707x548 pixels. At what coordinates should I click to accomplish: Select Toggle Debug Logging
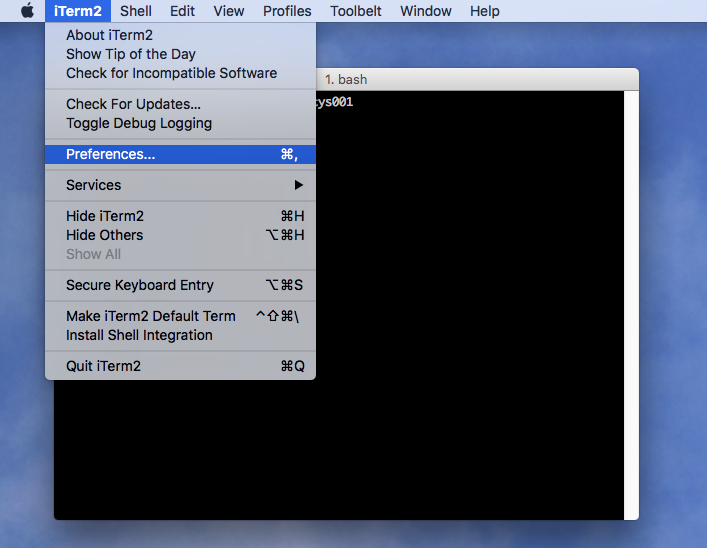coord(180,123)
